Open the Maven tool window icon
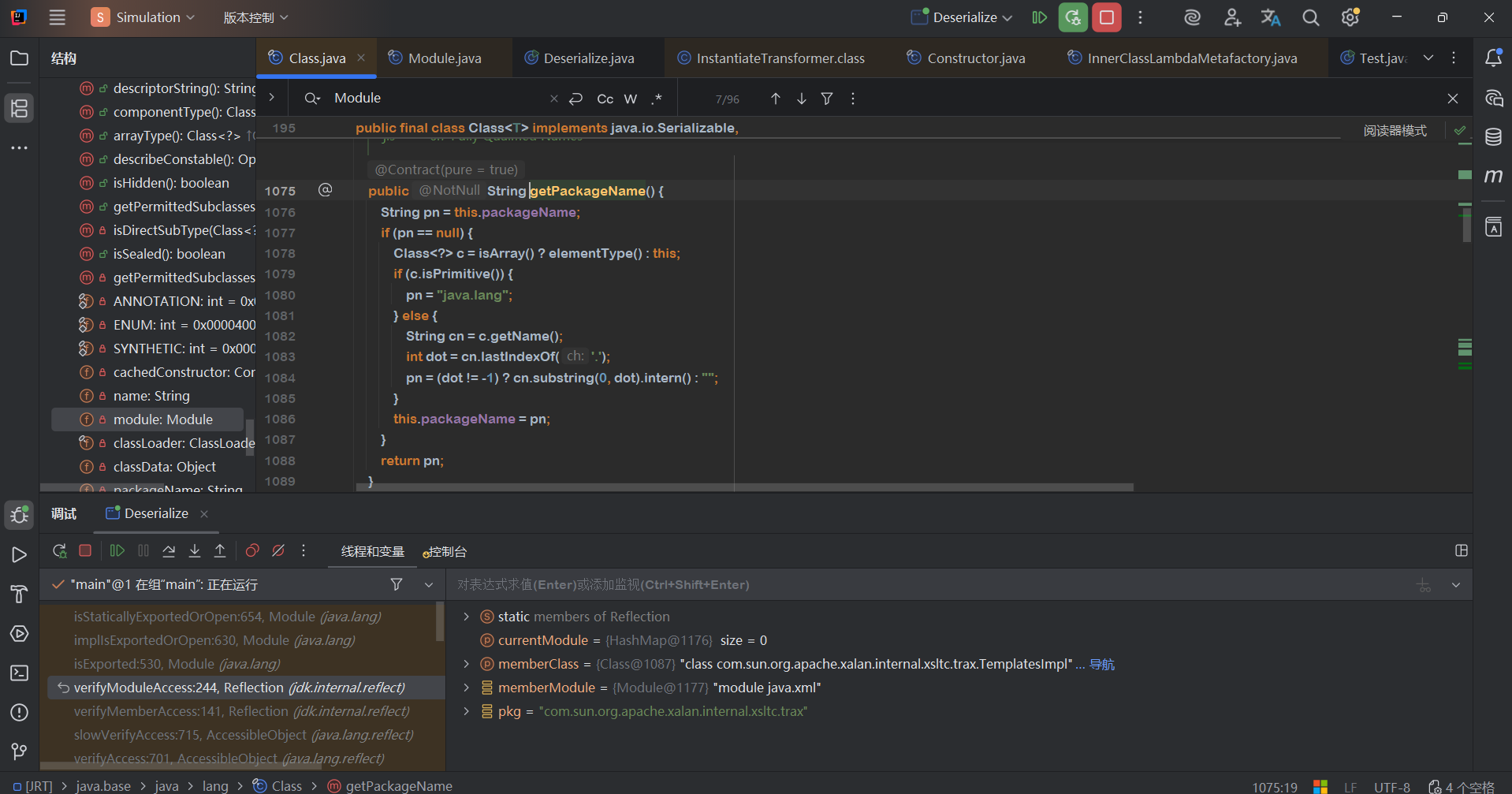Viewport: 1512px width, 794px height. coord(1493,176)
